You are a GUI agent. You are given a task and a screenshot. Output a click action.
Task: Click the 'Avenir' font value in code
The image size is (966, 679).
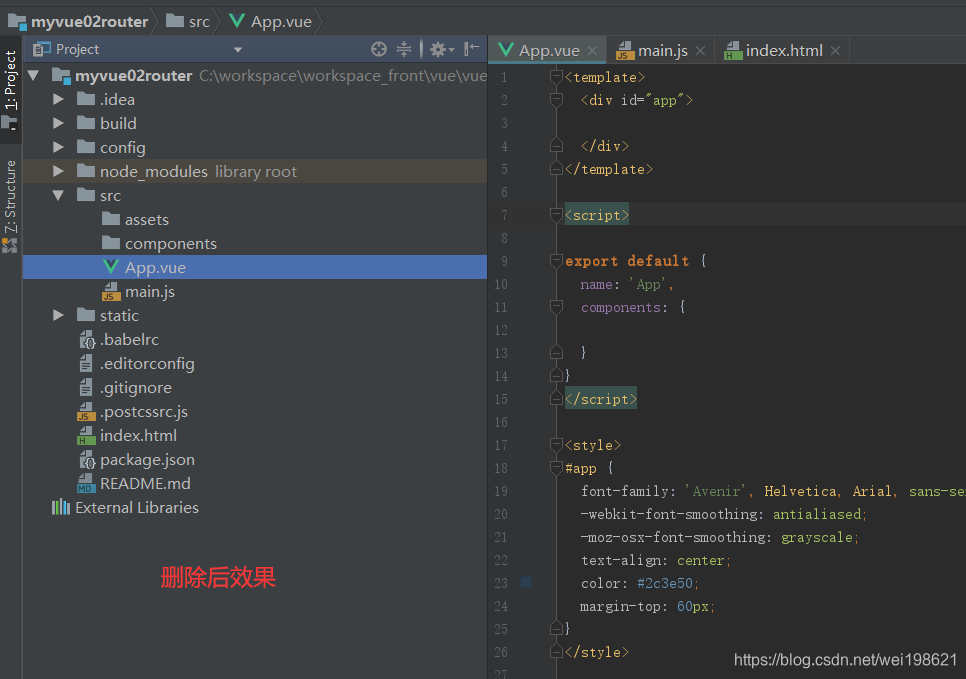pyautogui.click(x=715, y=491)
